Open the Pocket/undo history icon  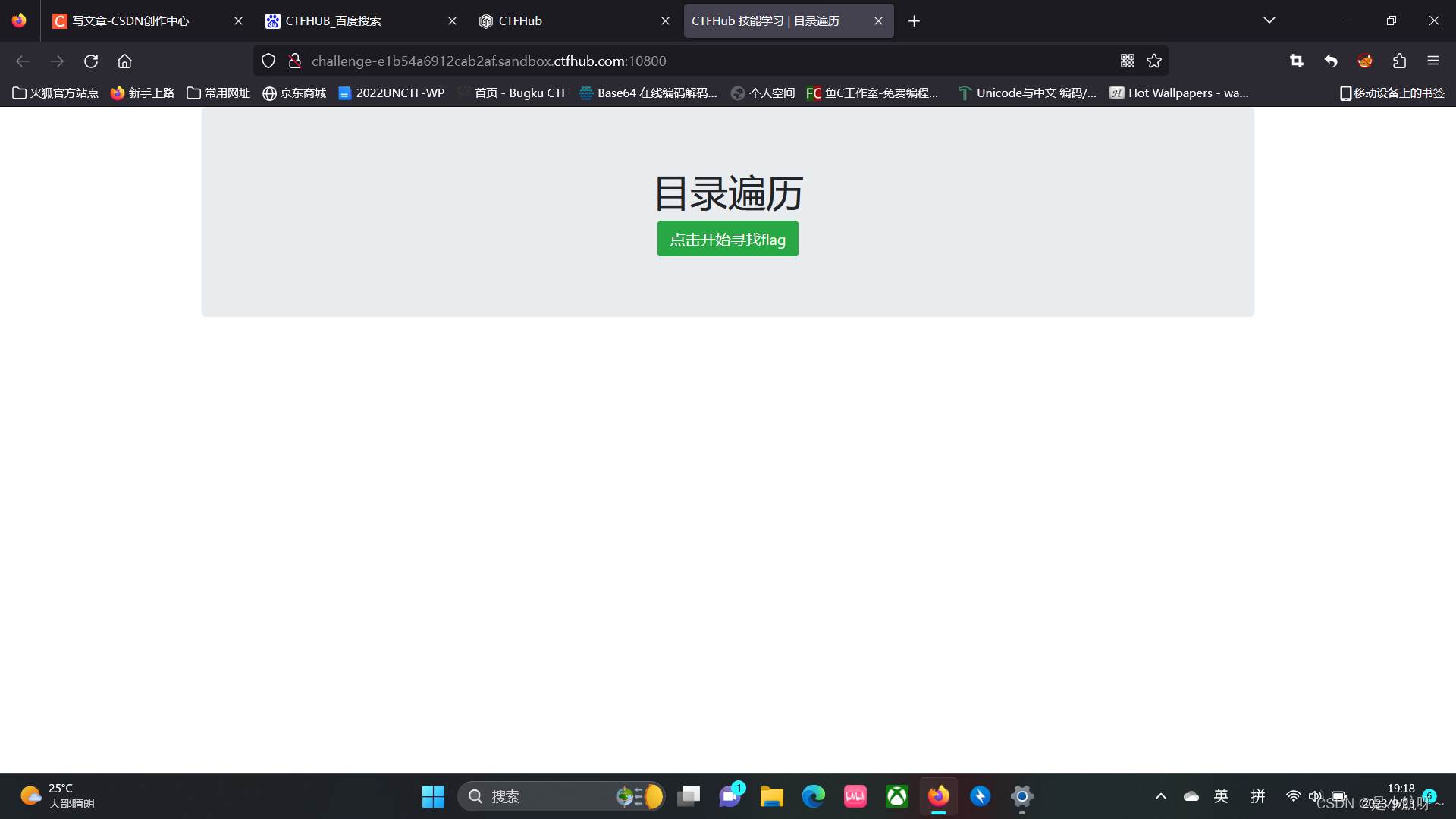click(x=1331, y=61)
